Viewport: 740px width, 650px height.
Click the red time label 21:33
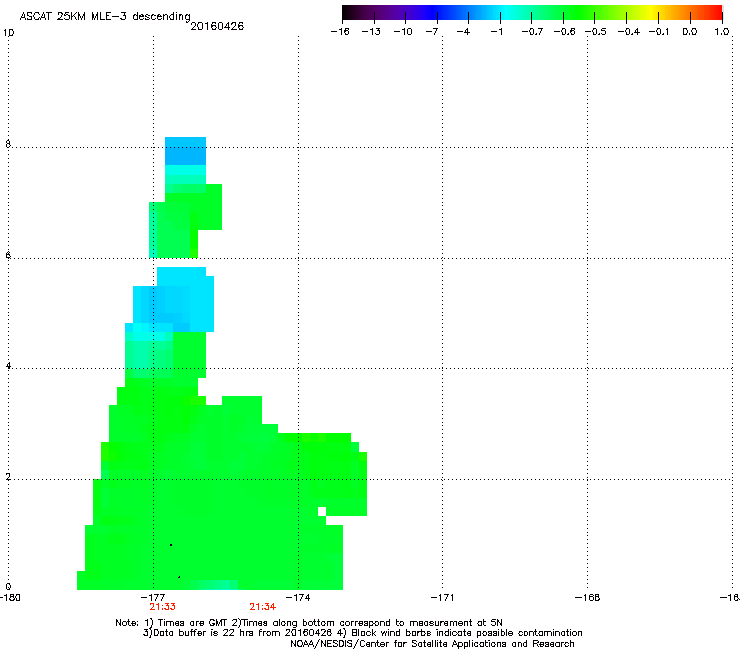162,607
